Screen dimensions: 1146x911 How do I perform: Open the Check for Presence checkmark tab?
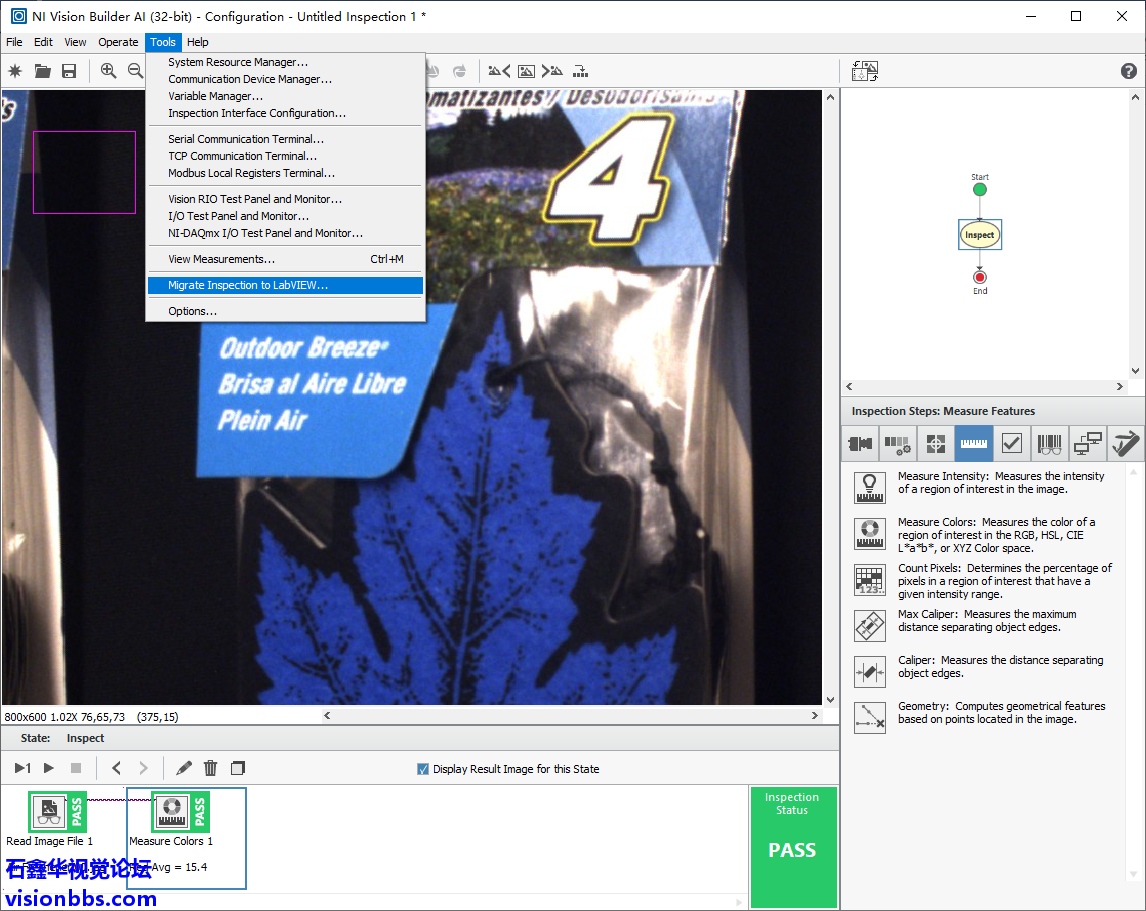click(x=1012, y=443)
